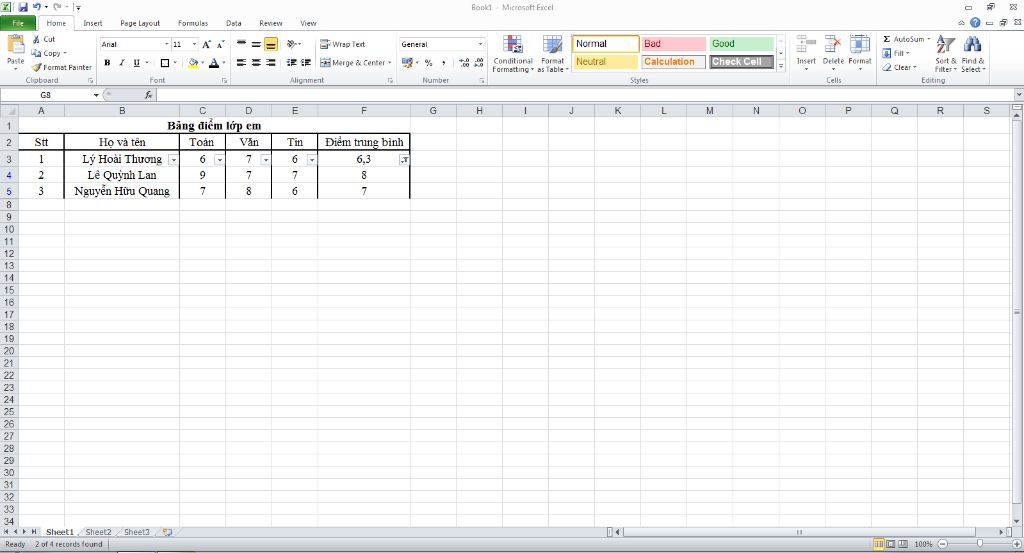Screen dimensions: 1024x553
Task: Click Increase Decimal icon
Action: [x=464, y=63]
